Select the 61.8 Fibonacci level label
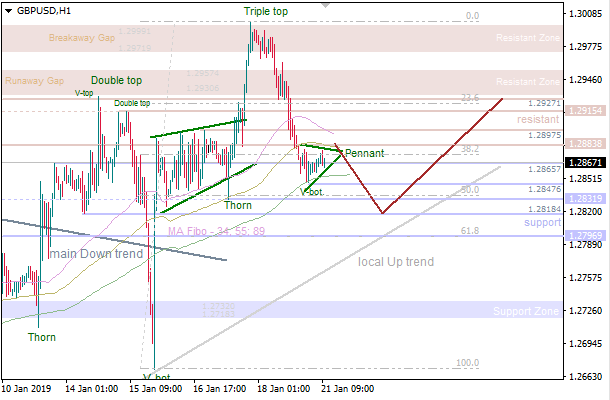610x400 pixels. 469,231
